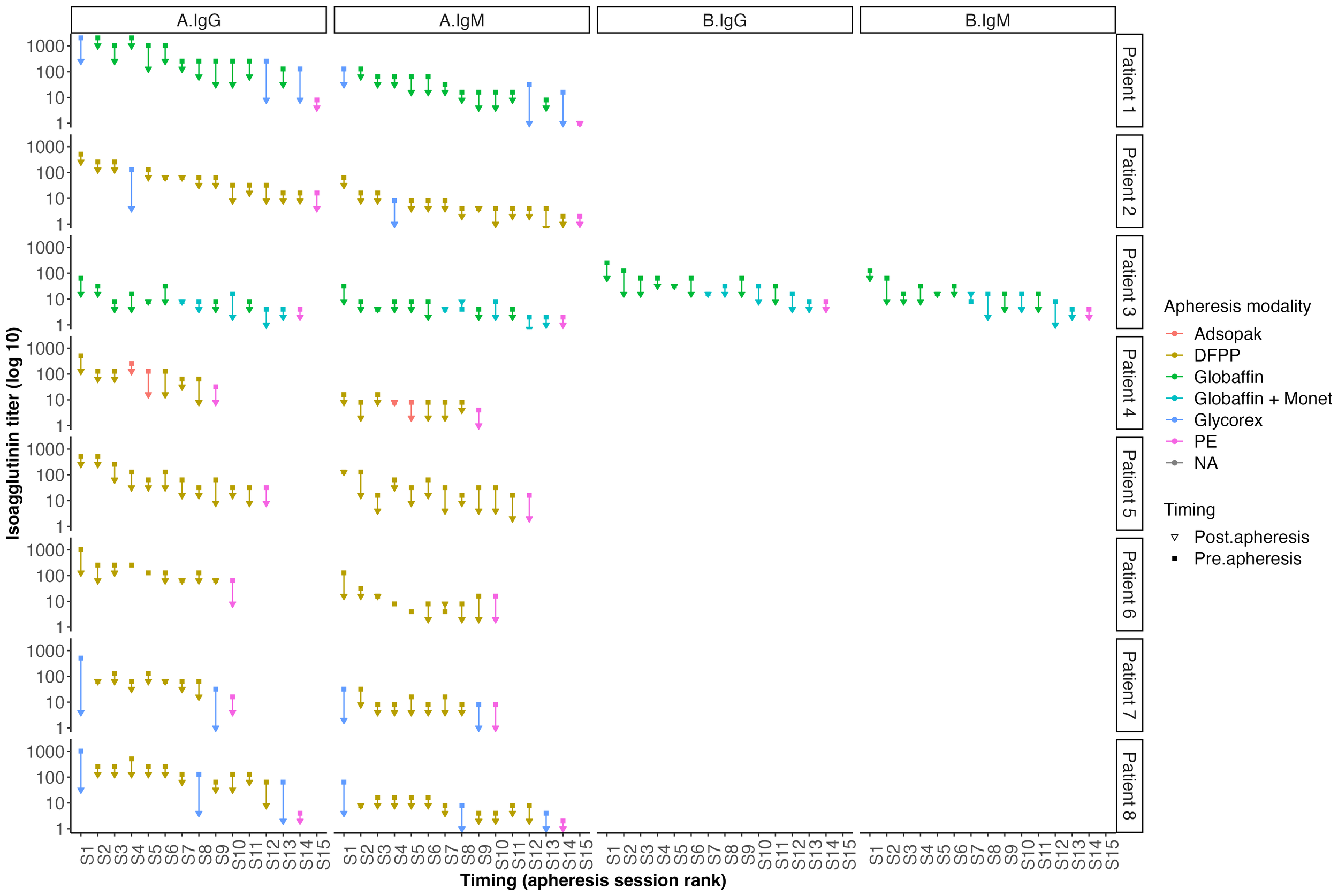Click the Apheresis modality legend title
1338x896 pixels.
point(1237,307)
